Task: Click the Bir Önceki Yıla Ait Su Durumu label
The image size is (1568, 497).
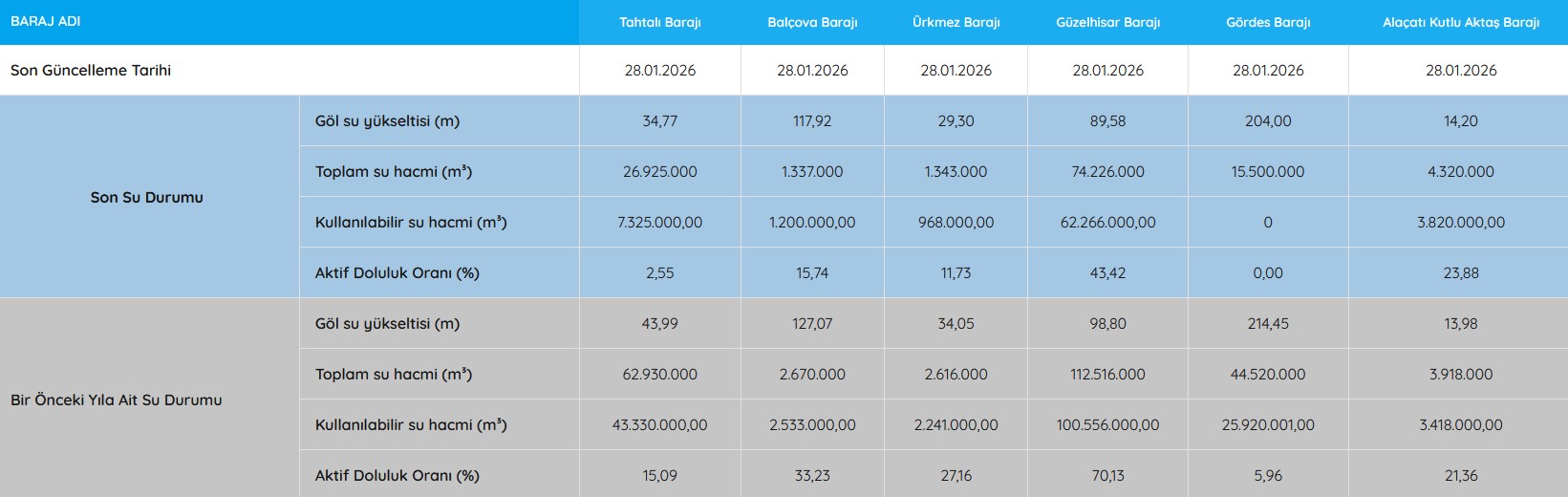Action: tap(116, 400)
